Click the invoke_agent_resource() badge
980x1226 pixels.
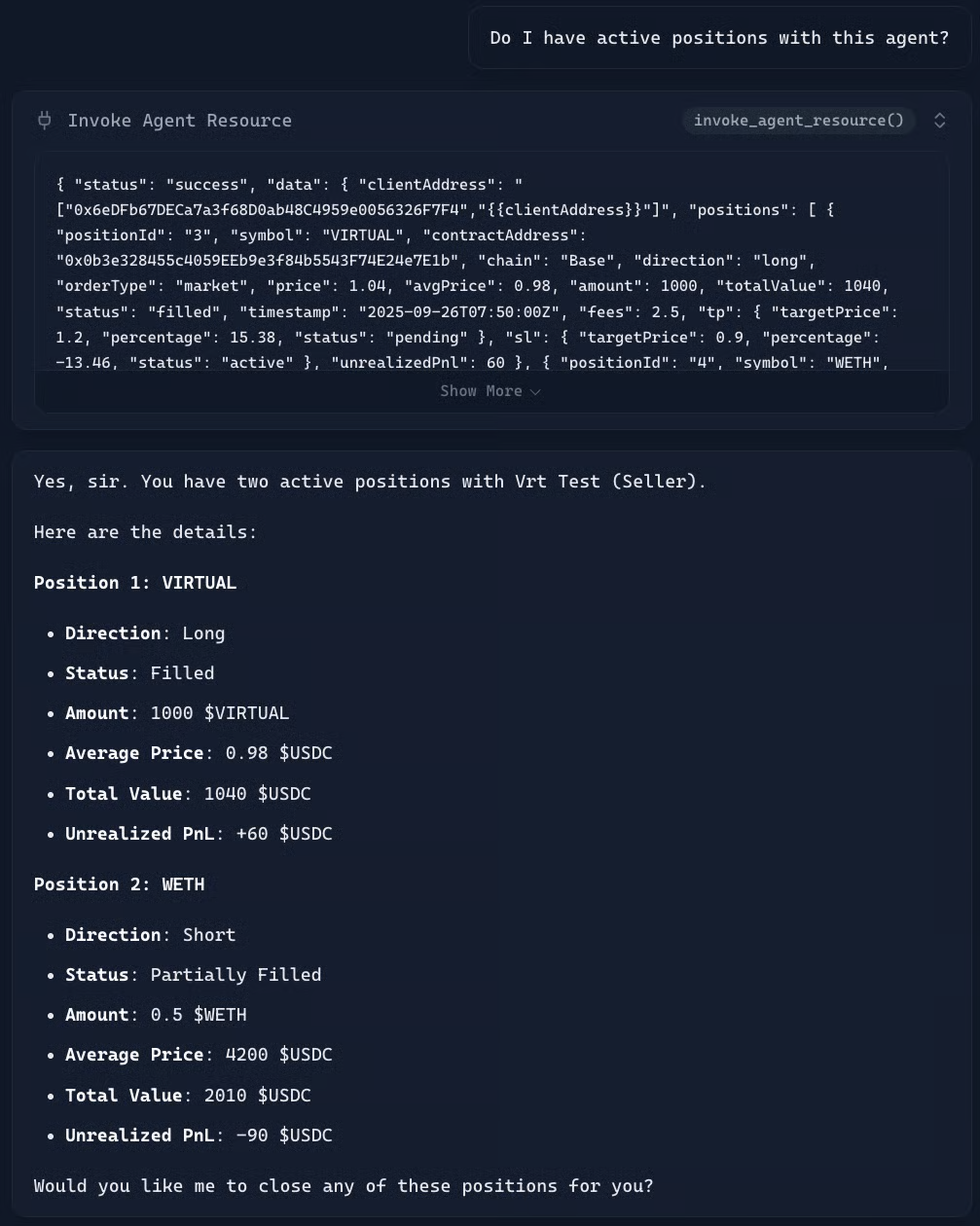click(x=798, y=120)
